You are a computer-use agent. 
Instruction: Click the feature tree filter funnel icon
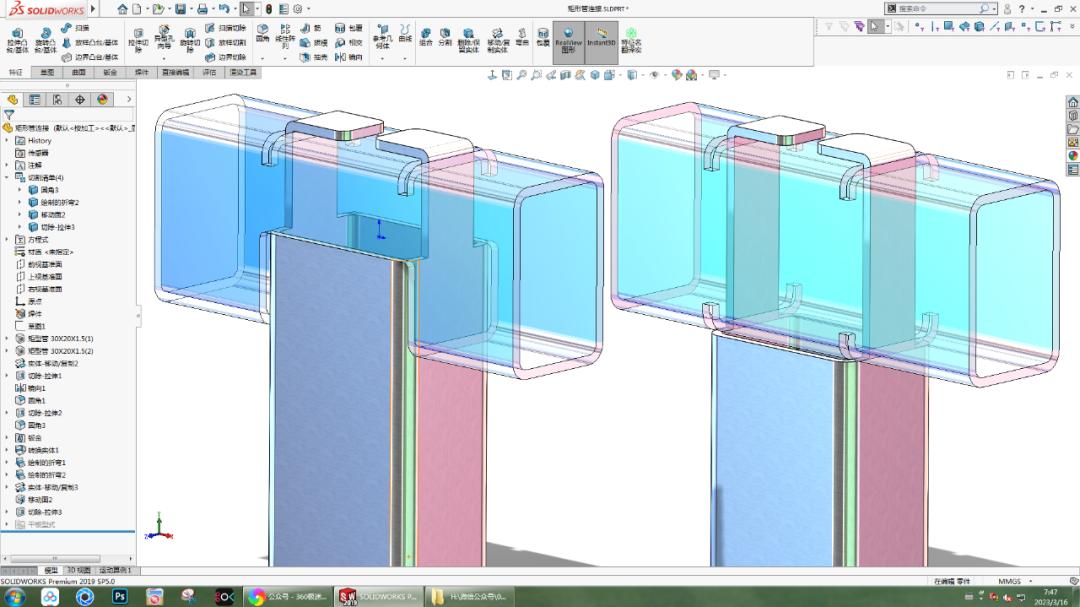pyautogui.click(x=9, y=115)
